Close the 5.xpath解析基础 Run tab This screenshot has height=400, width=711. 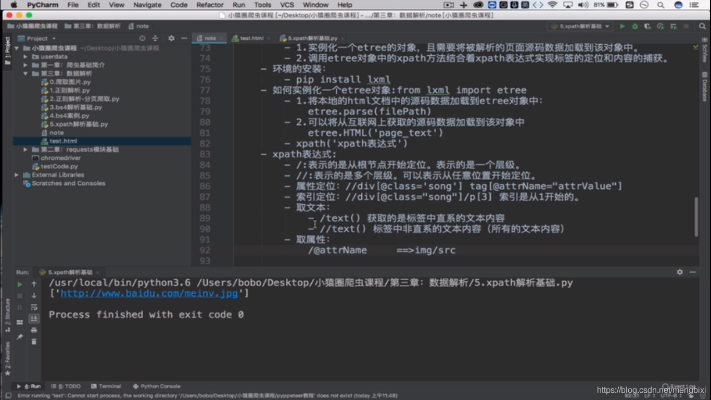[x=97, y=273]
